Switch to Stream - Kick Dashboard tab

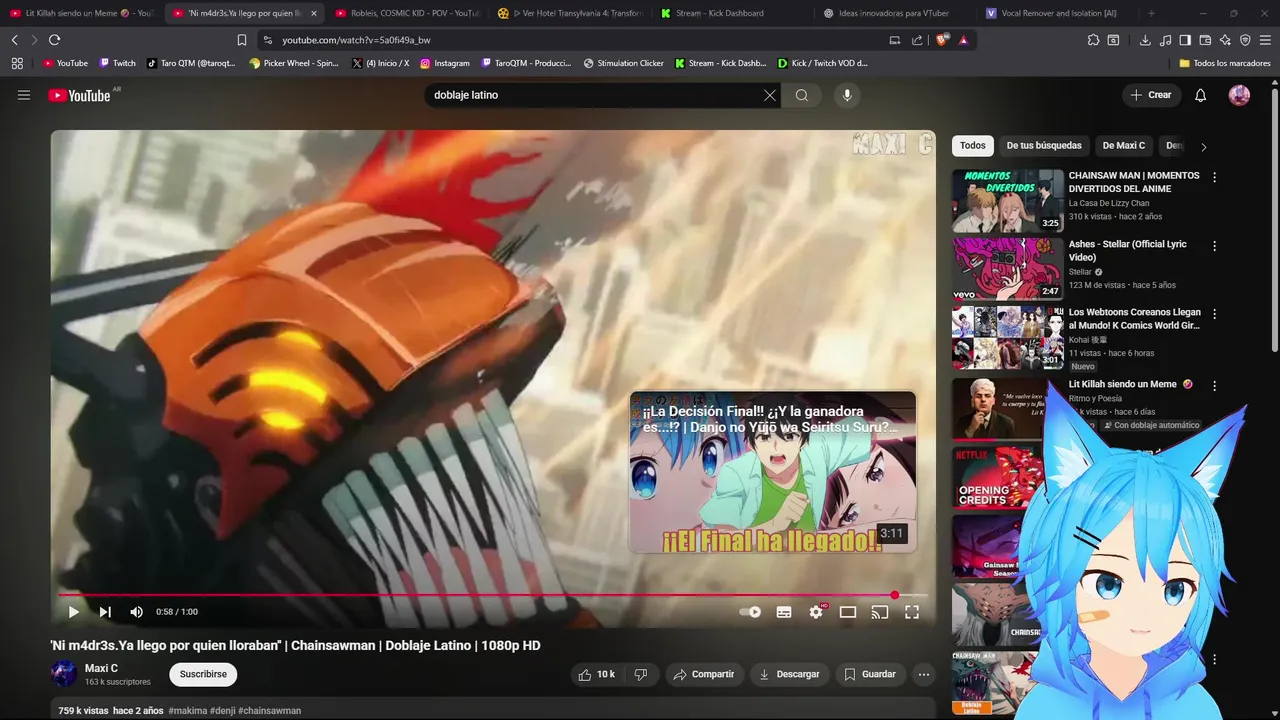(718, 13)
